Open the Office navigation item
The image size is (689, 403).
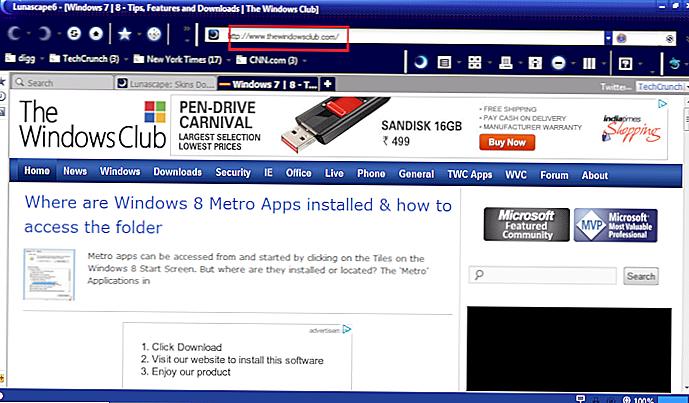299,173
